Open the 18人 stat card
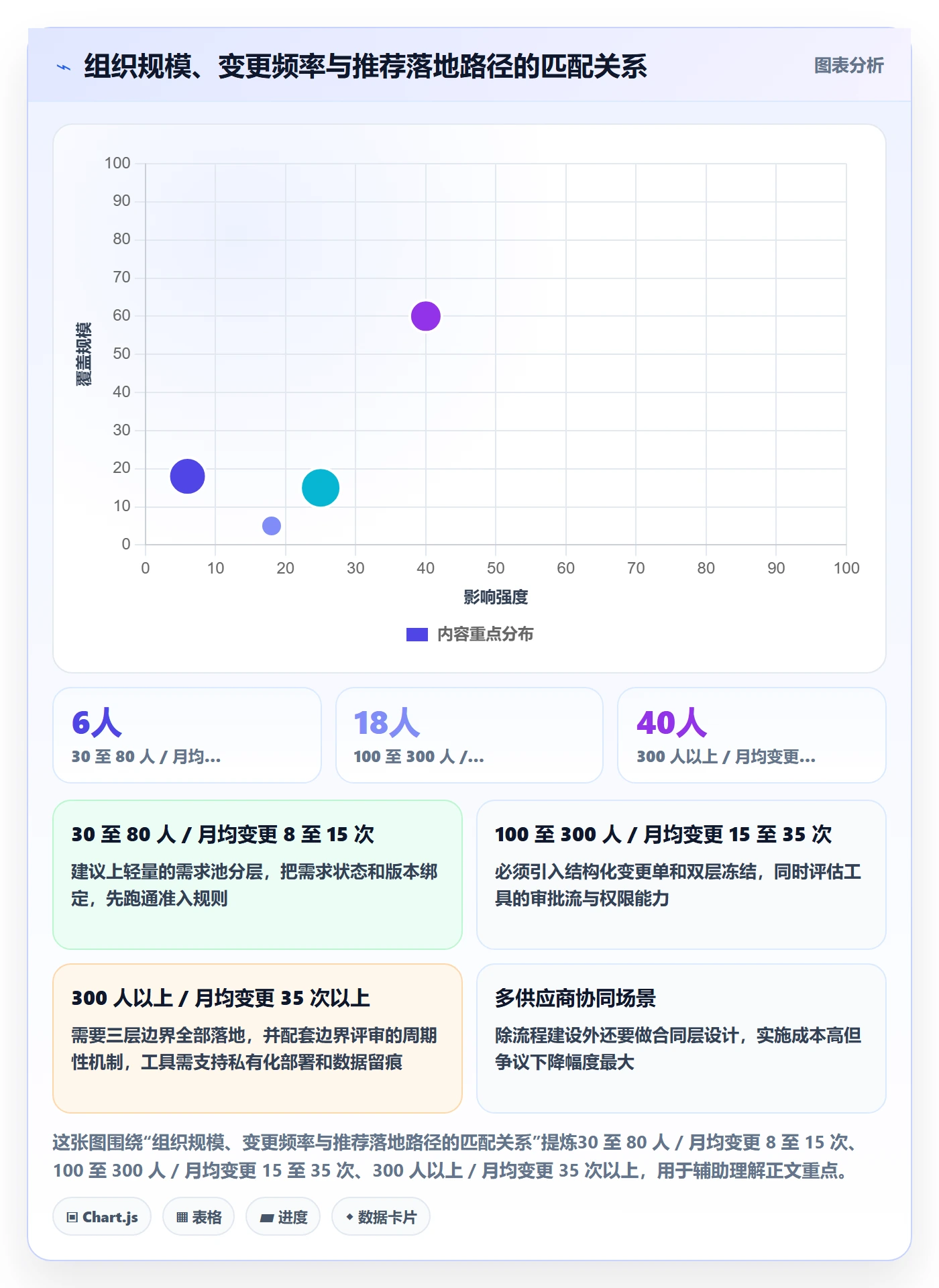 (469, 735)
